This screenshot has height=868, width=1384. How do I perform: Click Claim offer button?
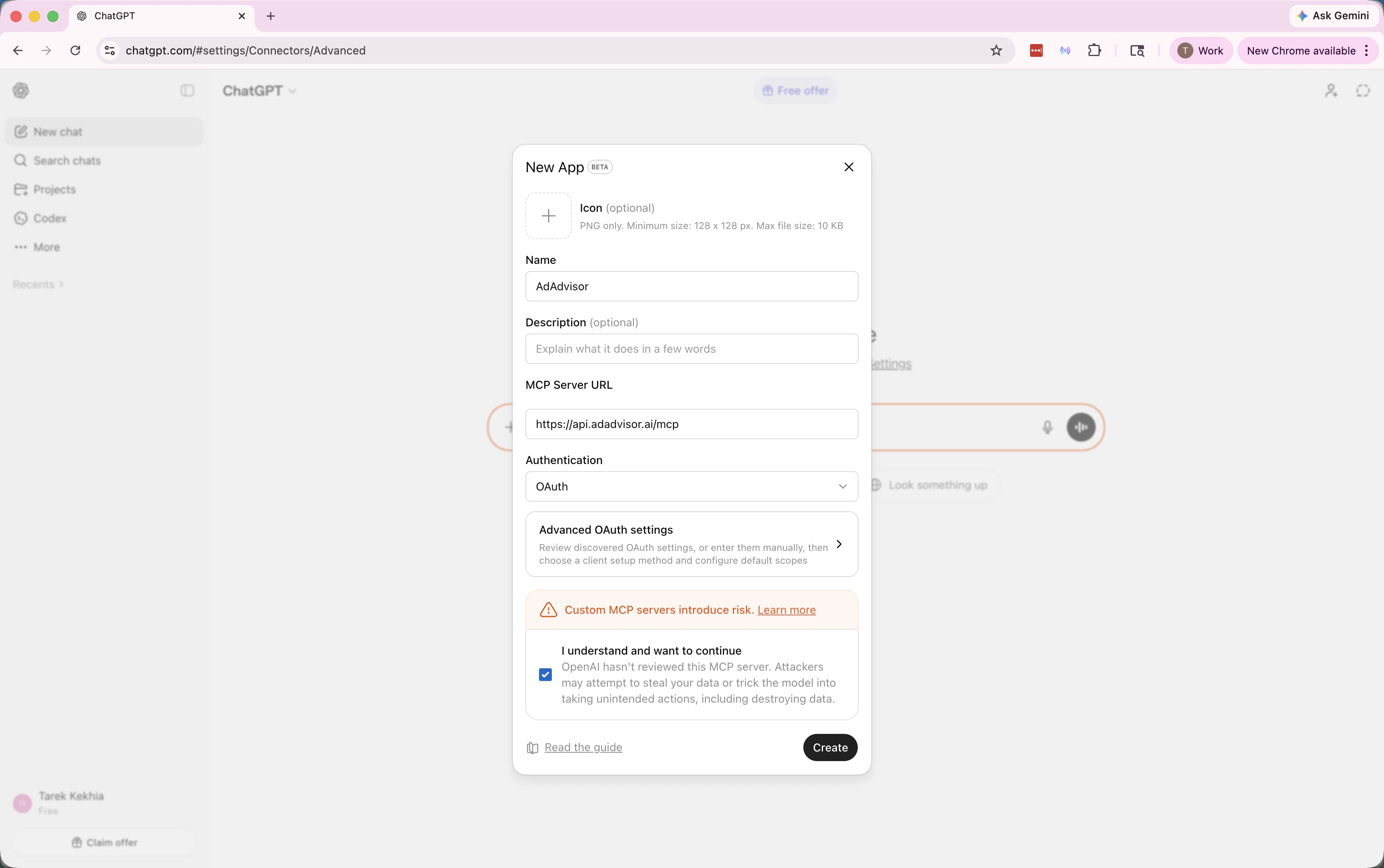105,843
